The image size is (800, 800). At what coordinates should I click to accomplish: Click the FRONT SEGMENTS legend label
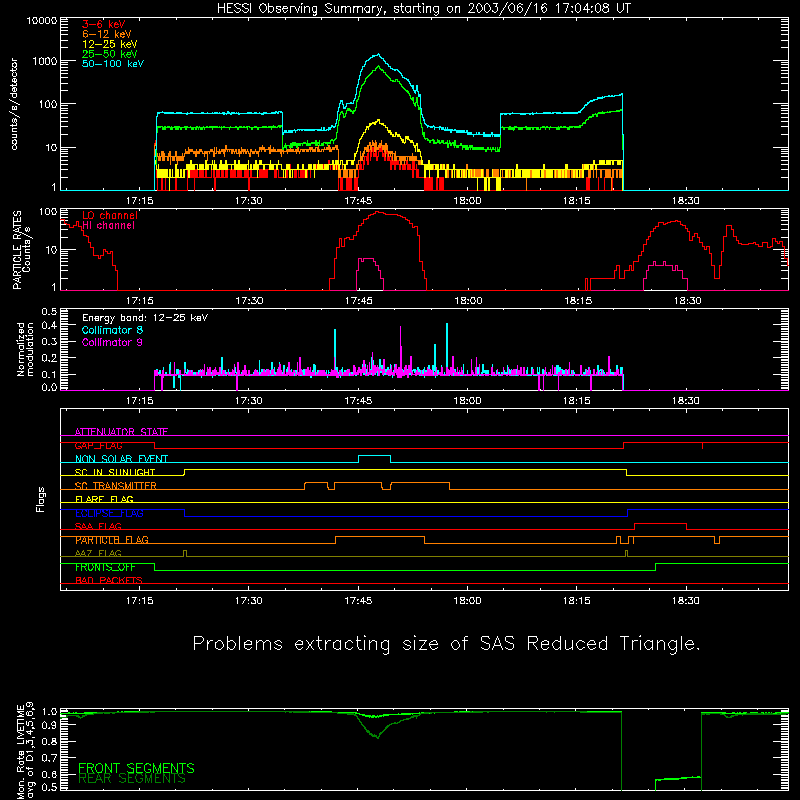tap(136, 768)
